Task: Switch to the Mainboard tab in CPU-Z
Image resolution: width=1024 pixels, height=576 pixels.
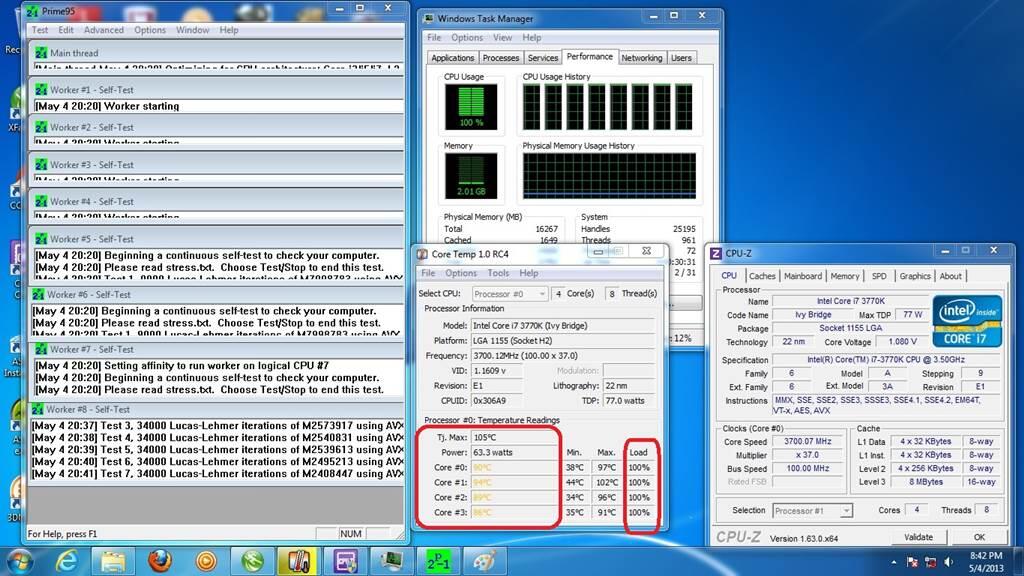Action: click(x=803, y=276)
